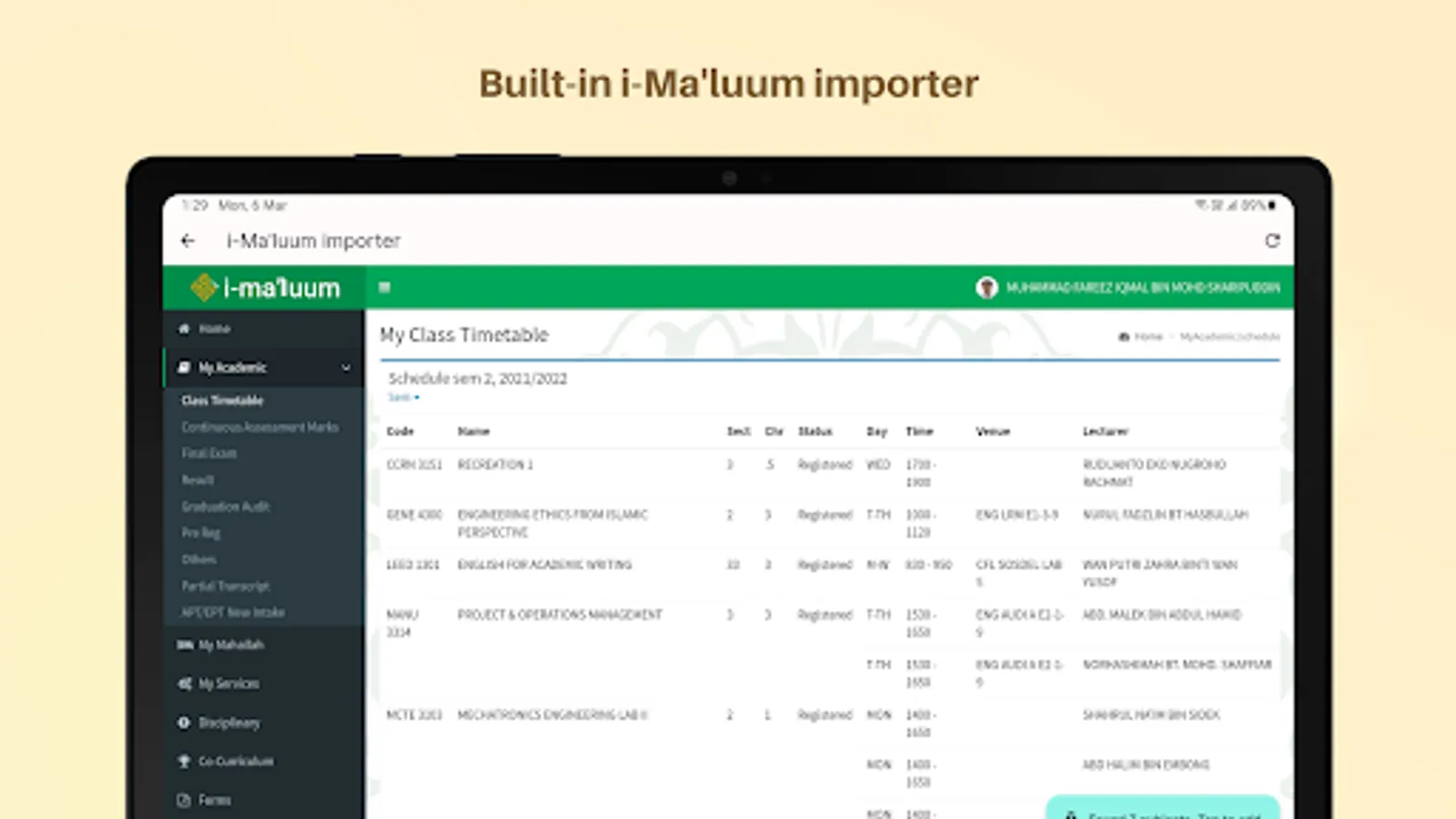
Task: Open Result submenu item
Action: (x=197, y=480)
